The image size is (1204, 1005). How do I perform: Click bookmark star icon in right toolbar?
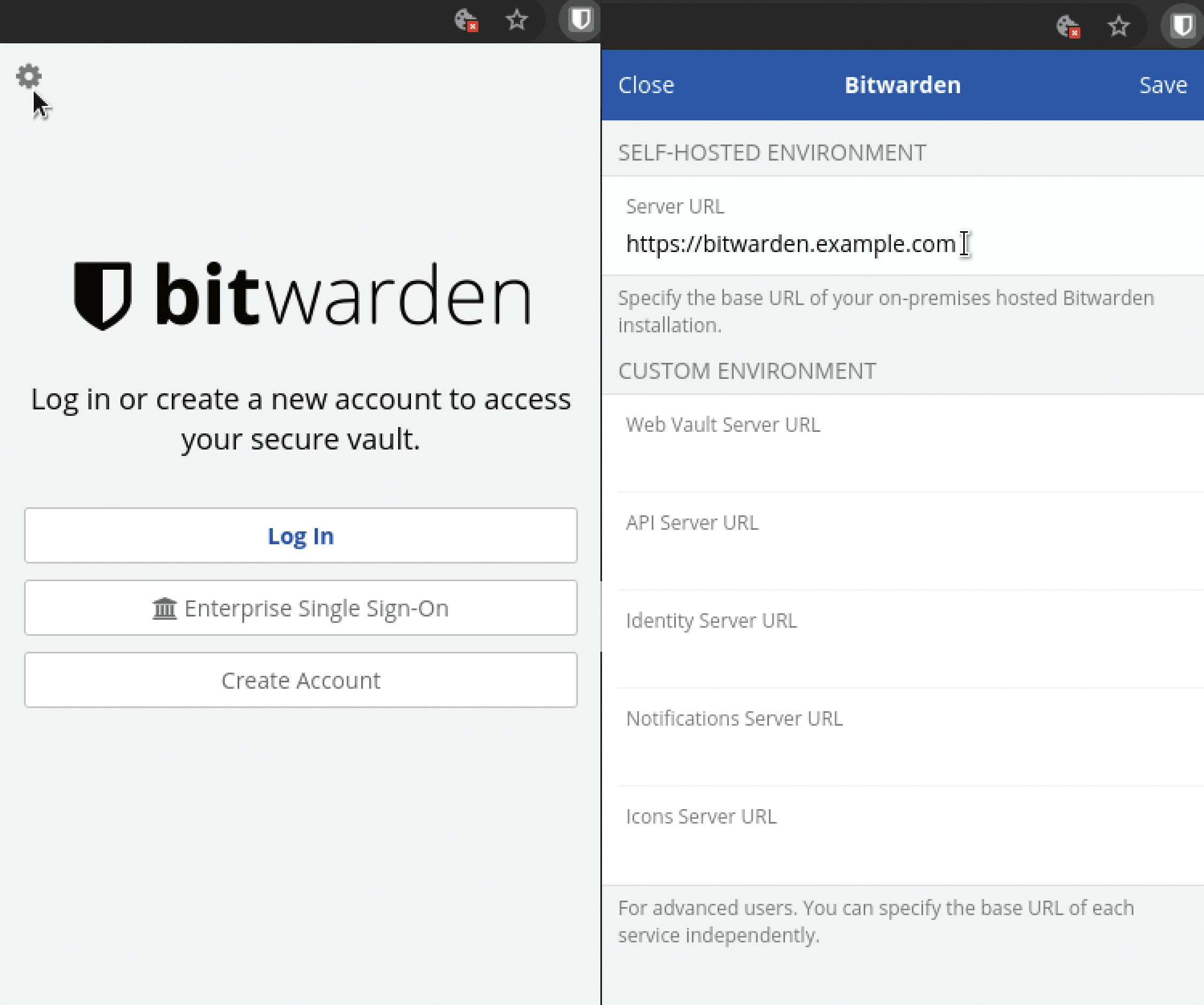pos(1118,26)
